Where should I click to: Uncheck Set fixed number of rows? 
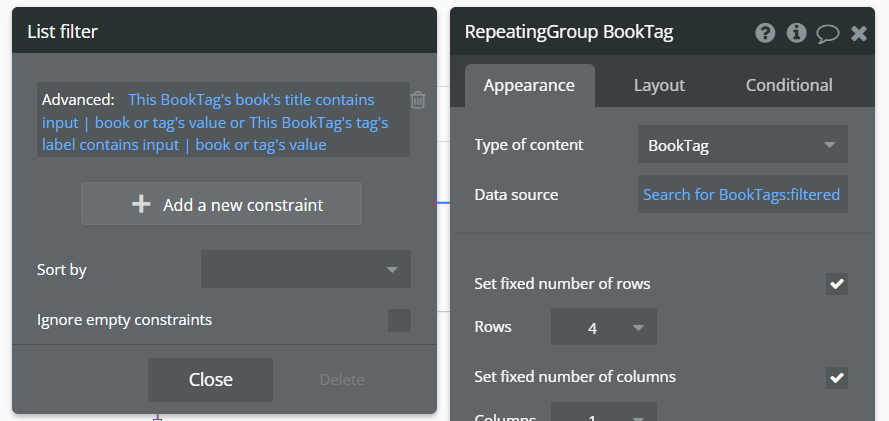[x=837, y=284]
